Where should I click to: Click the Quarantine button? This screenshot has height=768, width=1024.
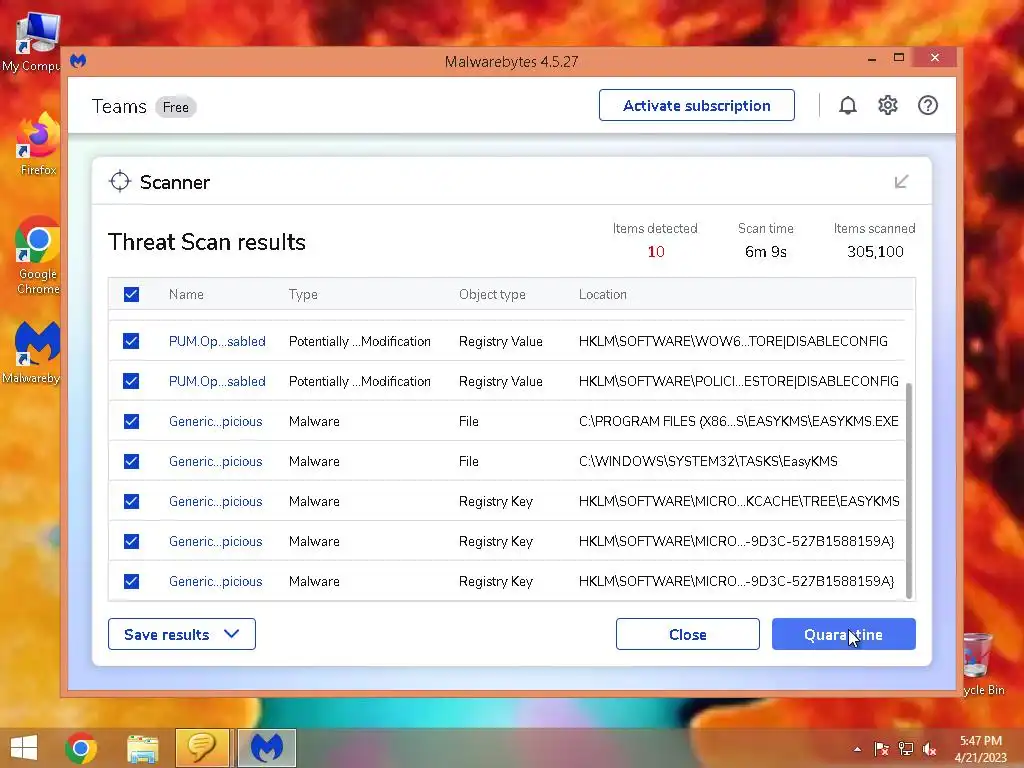[x=843, y=634]
